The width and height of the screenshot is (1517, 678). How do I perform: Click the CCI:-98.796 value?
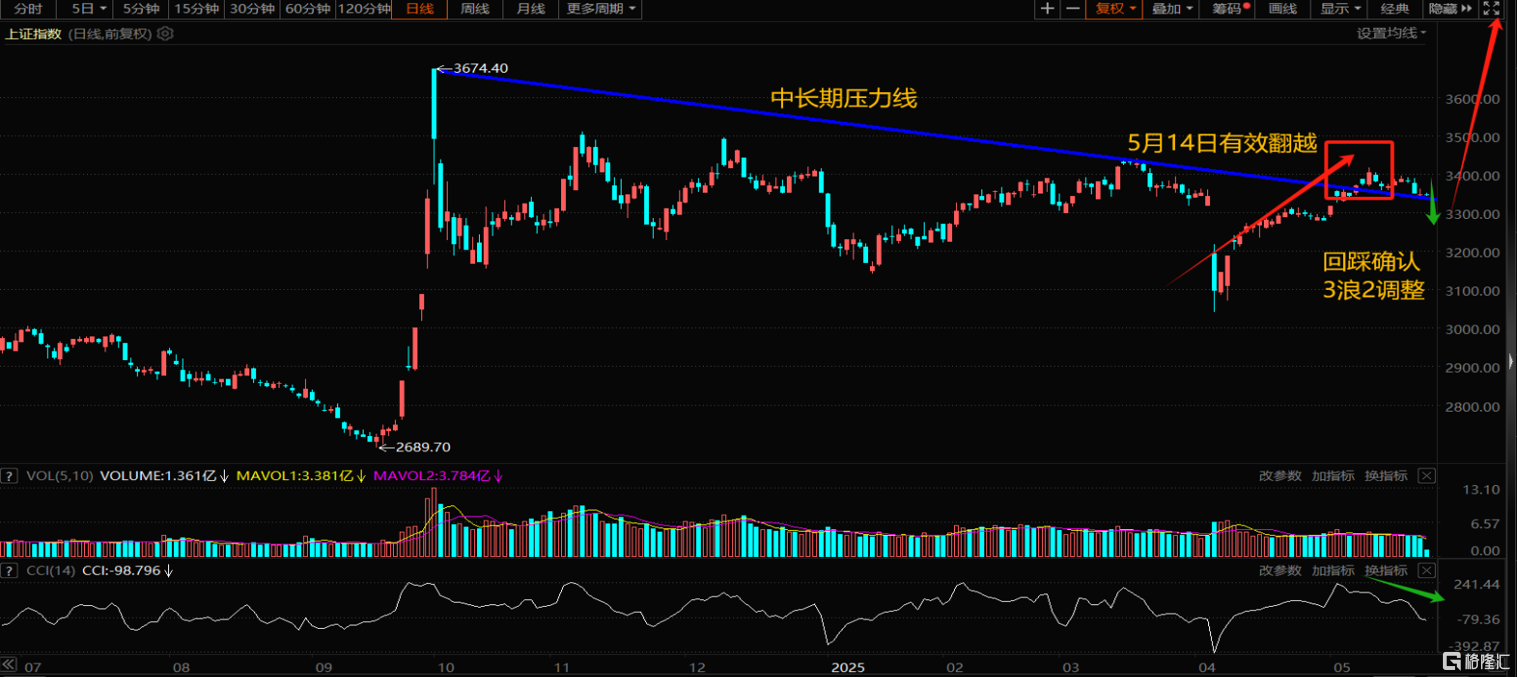point(120,570)
